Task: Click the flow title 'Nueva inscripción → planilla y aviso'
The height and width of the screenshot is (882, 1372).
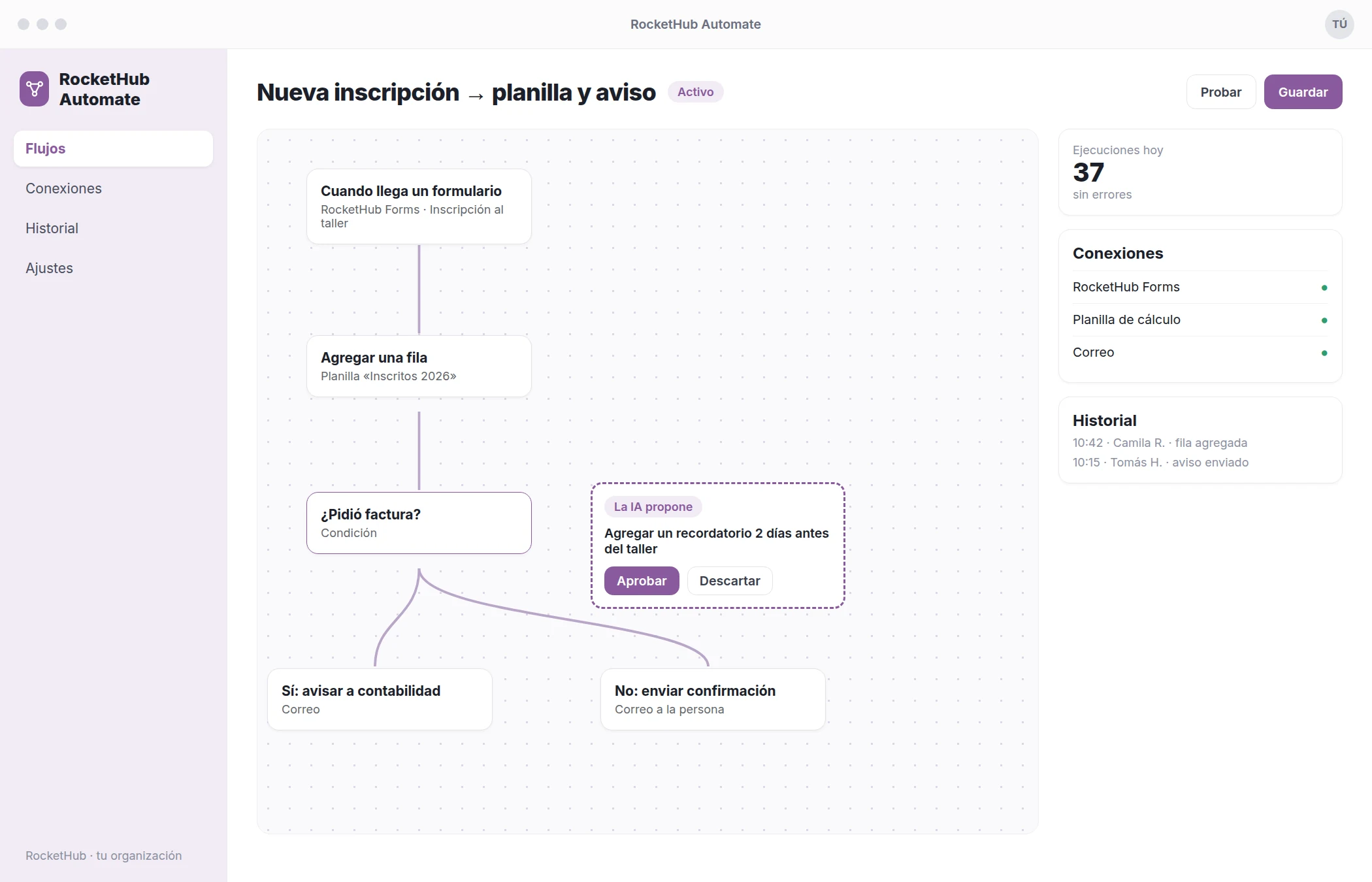Action: [x=456, y=92]
